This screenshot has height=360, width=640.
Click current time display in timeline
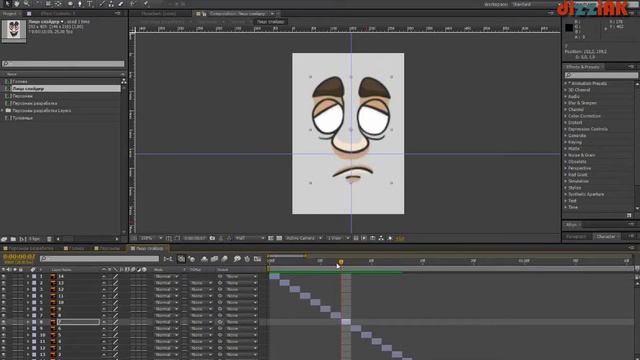(x=19, y=257)
